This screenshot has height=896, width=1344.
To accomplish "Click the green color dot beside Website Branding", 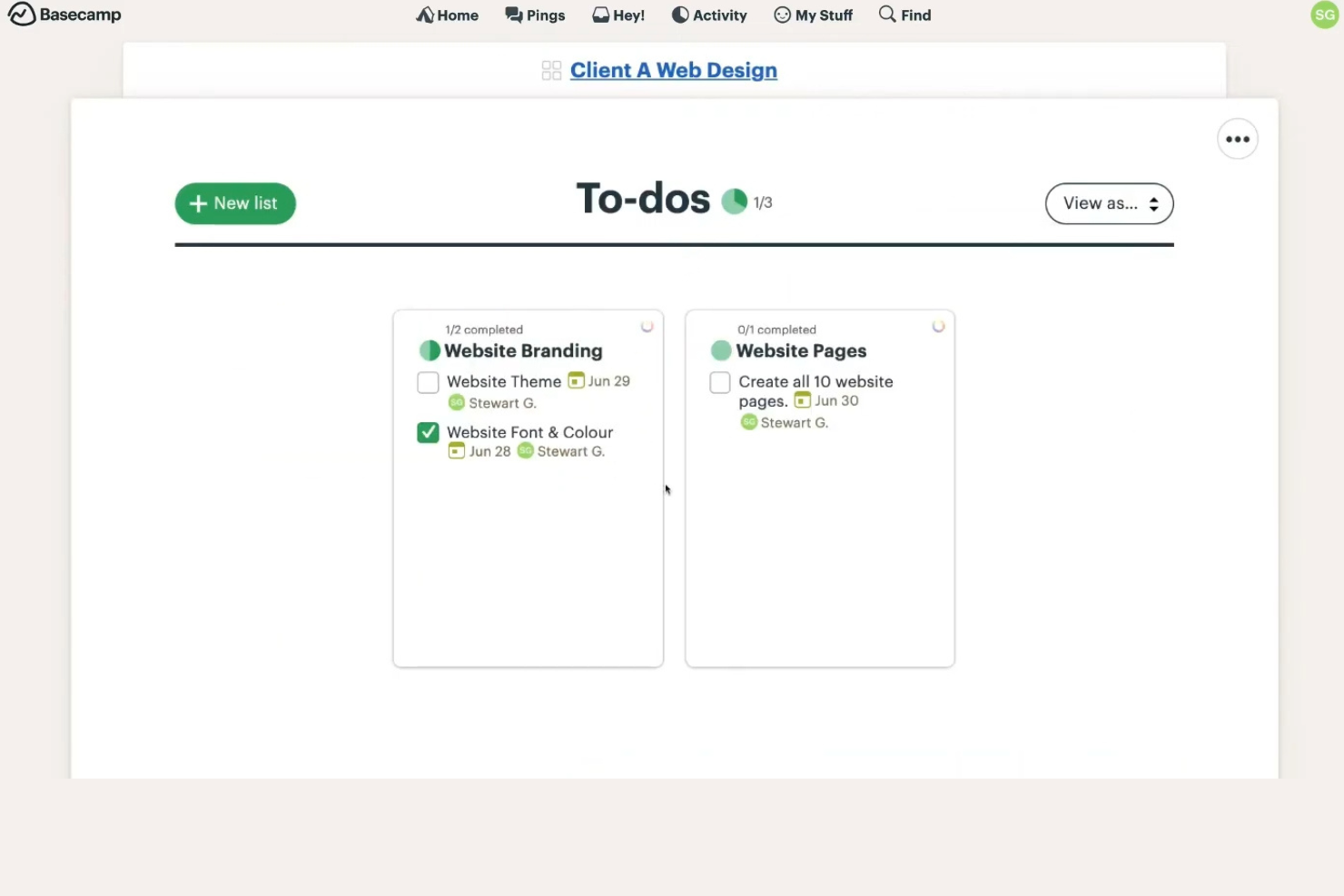I will tap(429, 350).
